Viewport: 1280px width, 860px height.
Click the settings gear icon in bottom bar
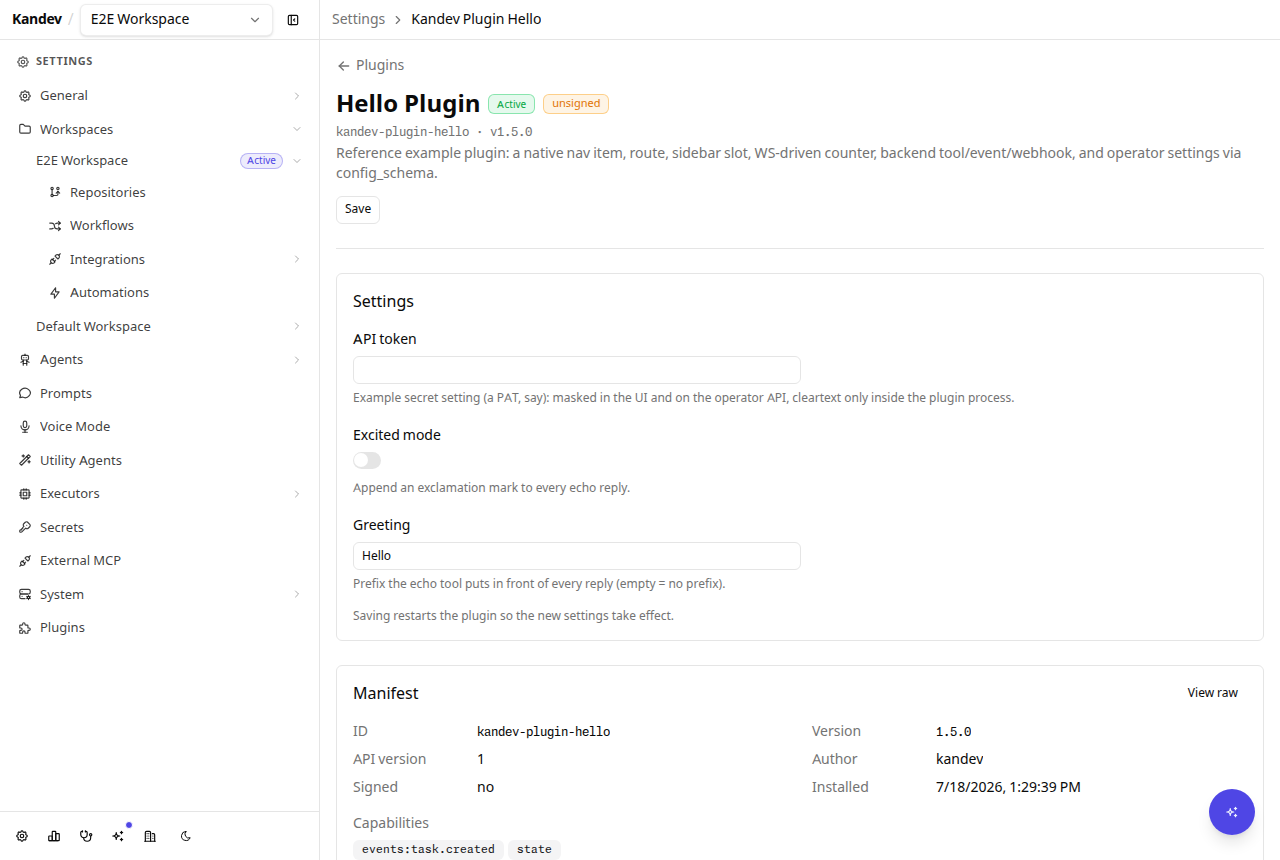click(22, 836)
